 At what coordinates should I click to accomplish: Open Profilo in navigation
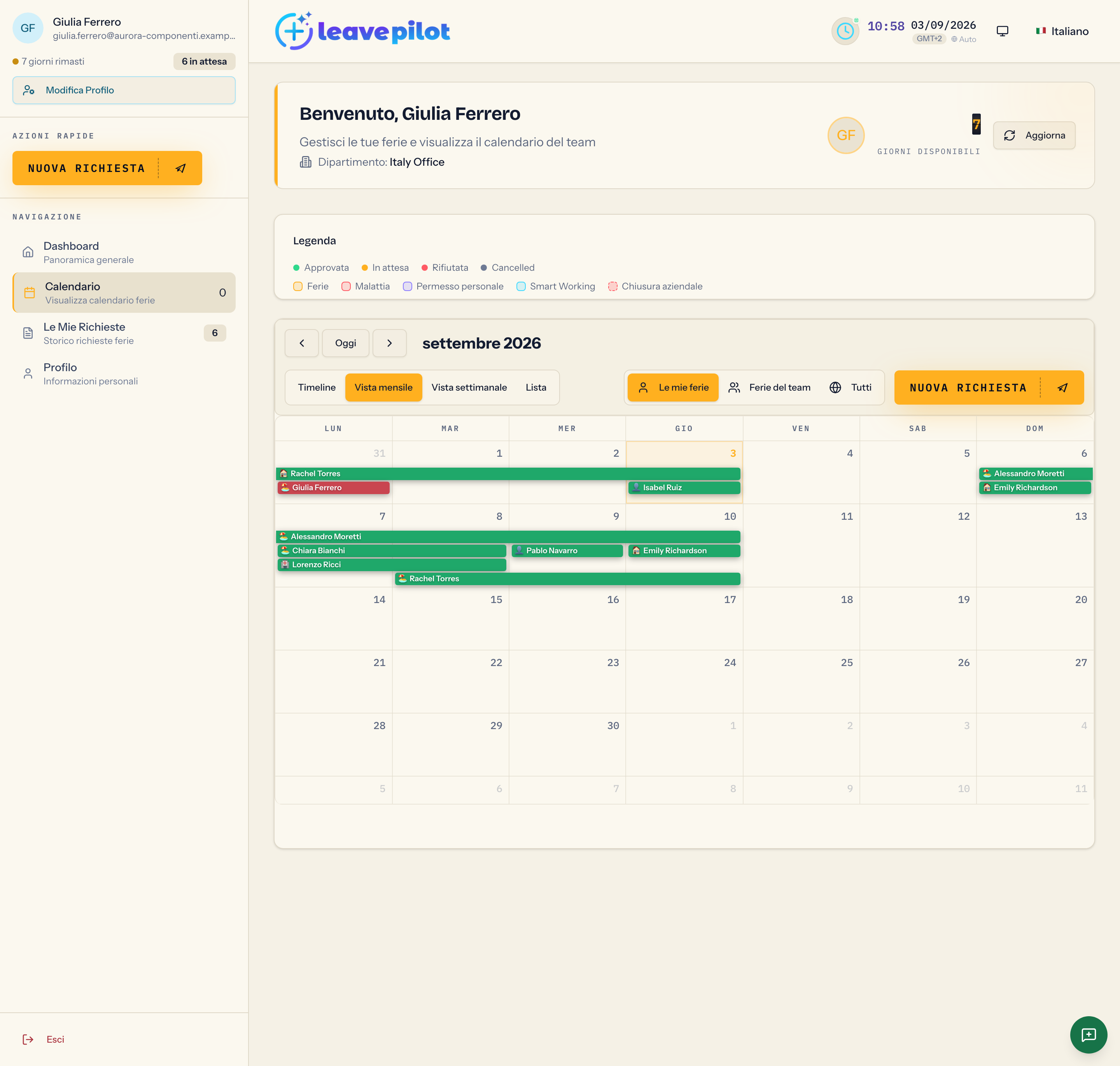(x=124, y=373)
